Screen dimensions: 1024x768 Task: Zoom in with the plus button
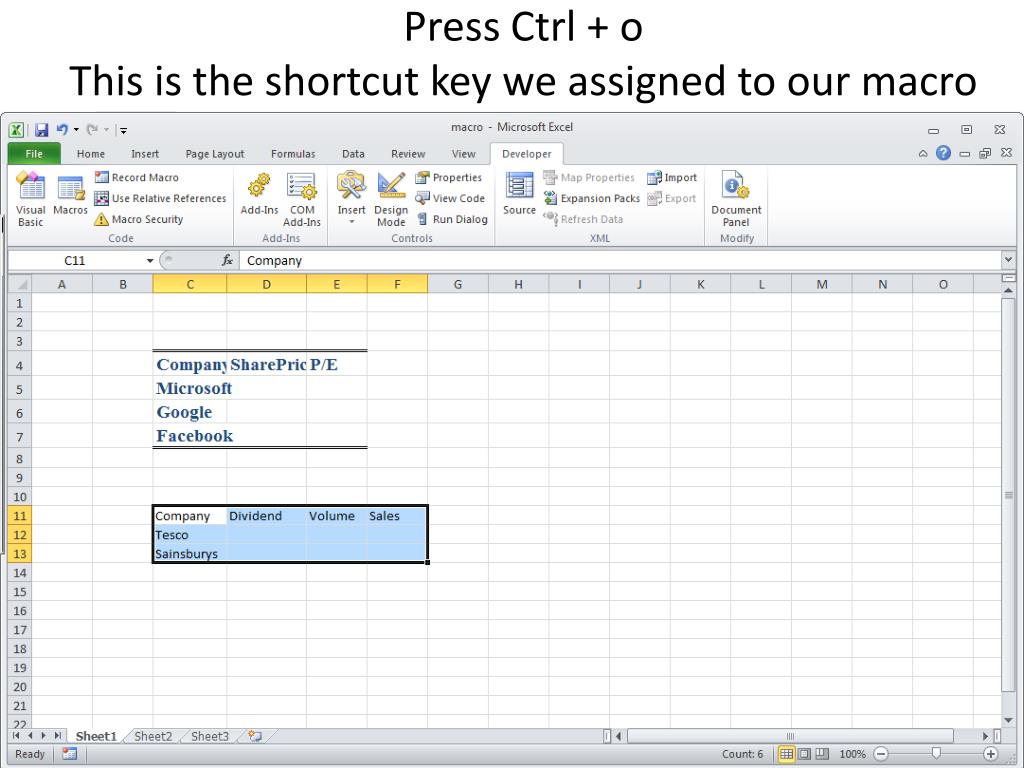click(x=991, y=754)
